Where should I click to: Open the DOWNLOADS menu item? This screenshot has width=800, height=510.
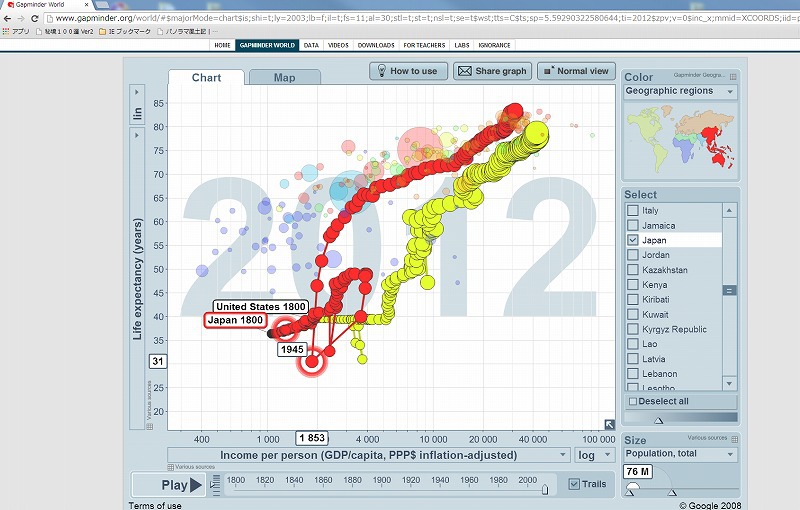[x=376, y=45]
